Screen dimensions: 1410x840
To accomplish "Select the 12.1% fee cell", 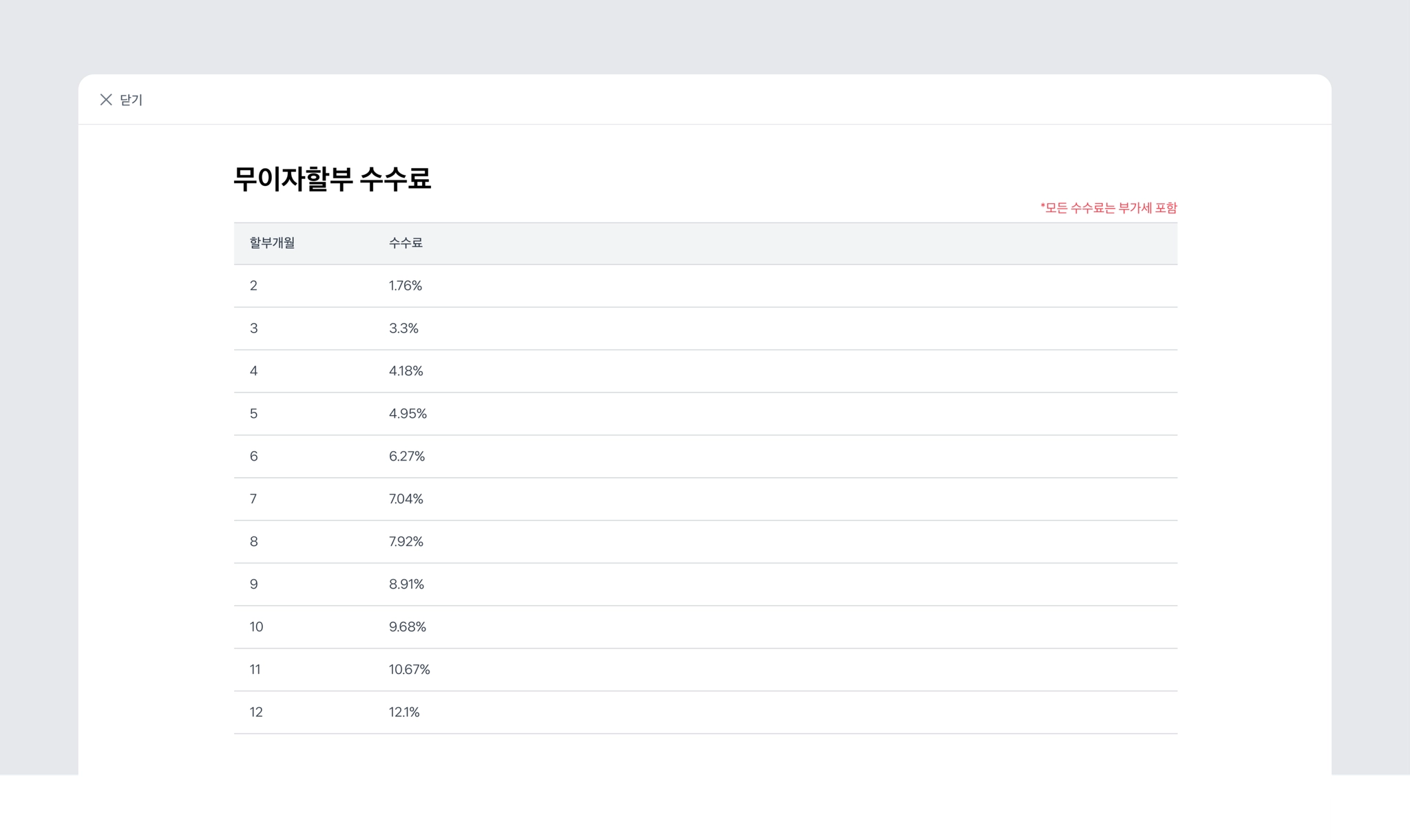I will [404, 713].
